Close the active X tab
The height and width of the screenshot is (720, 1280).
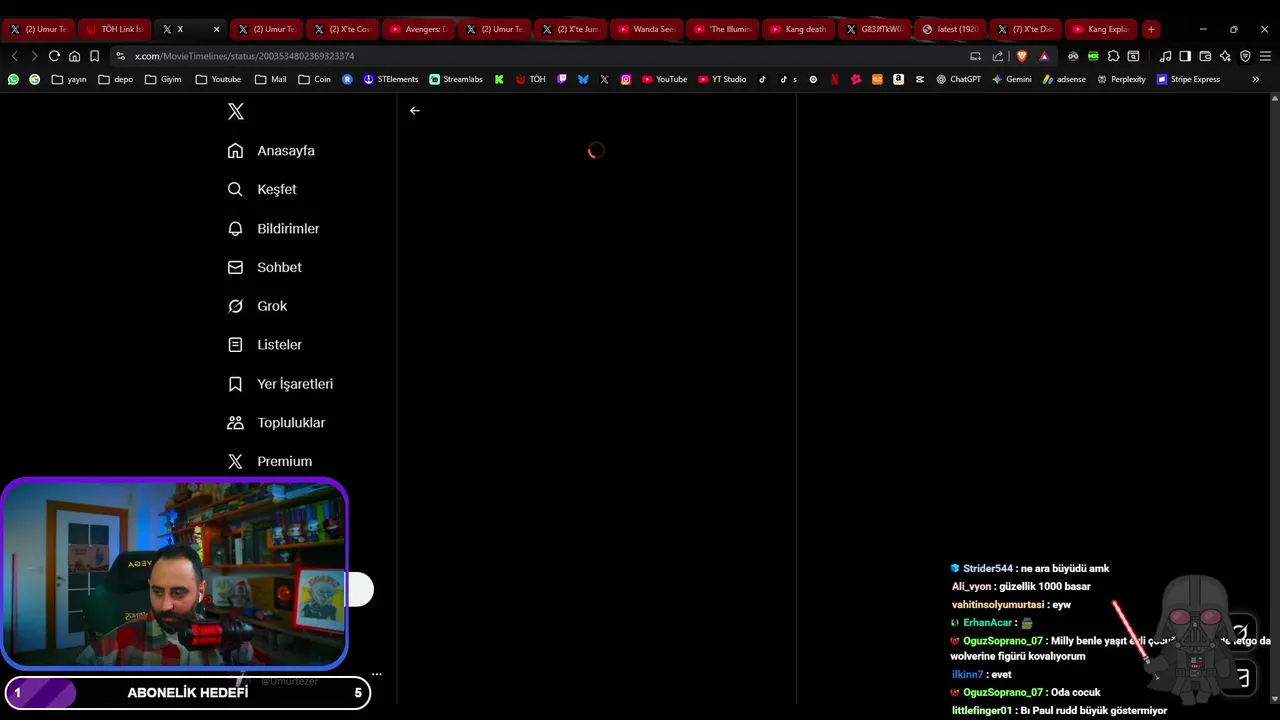pos(216,29)
